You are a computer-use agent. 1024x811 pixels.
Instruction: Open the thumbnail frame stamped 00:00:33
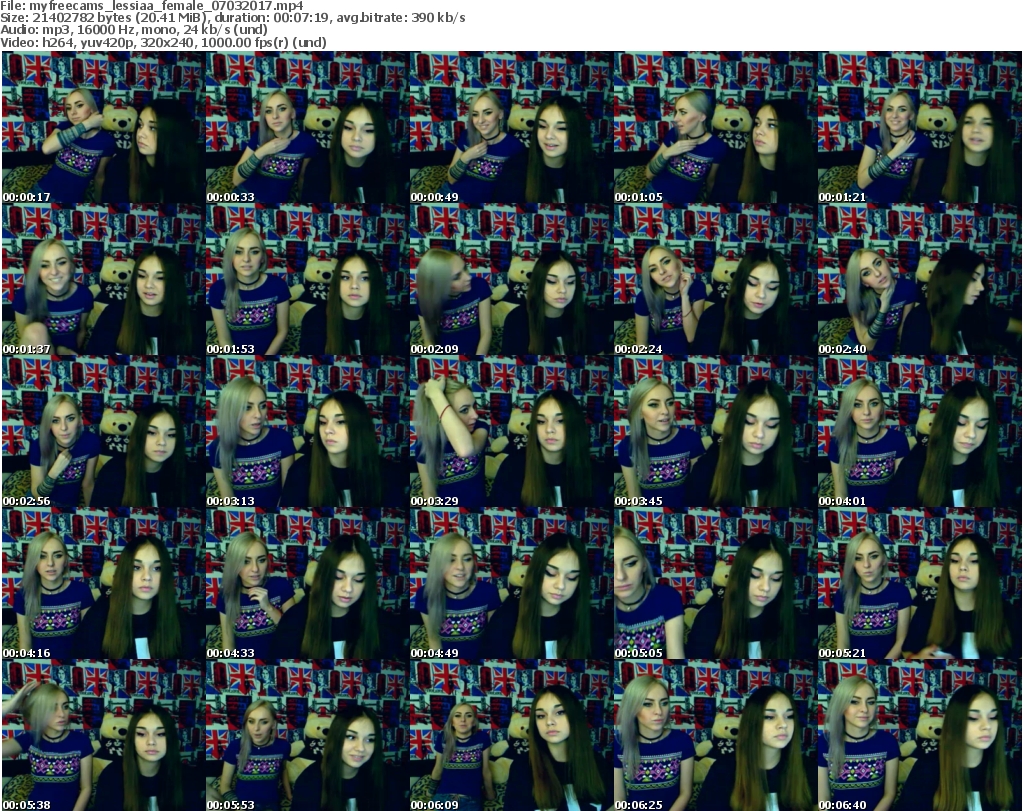coord(307,127)
